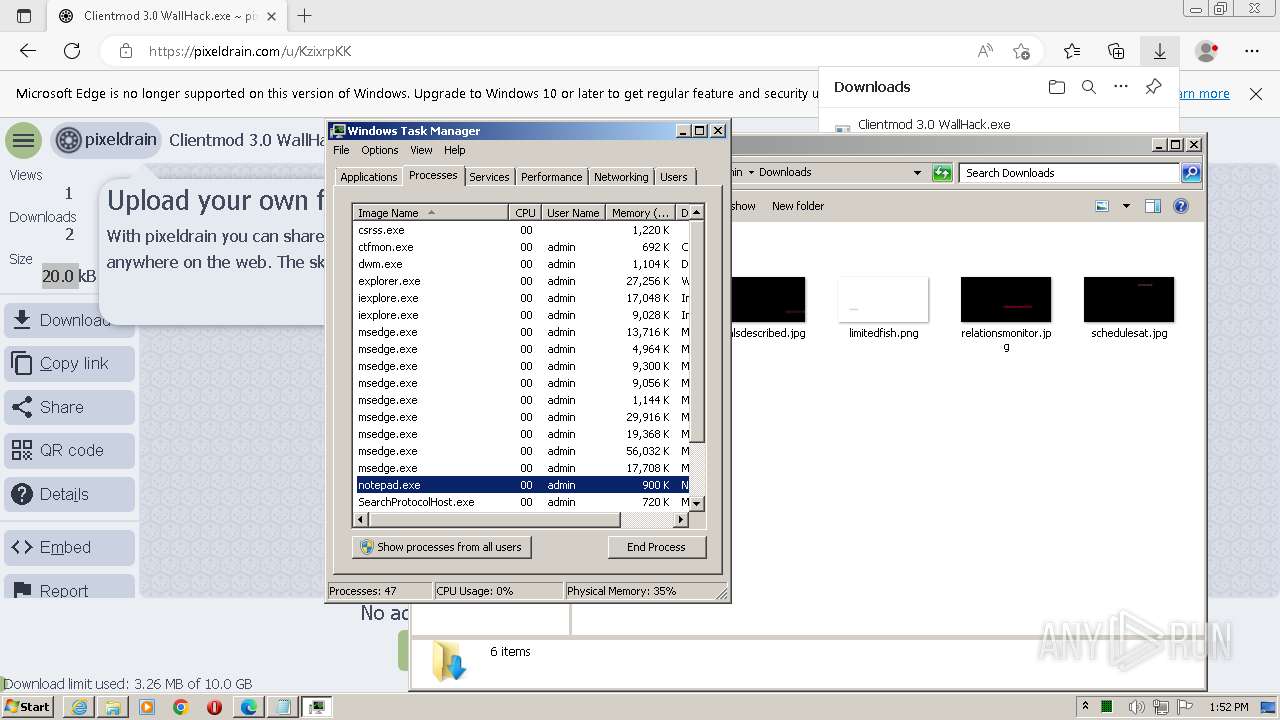The width and height of the screenshot is (1280, 720).
Task: Sort processes by CPU column
Action: (x=526, y=213)
